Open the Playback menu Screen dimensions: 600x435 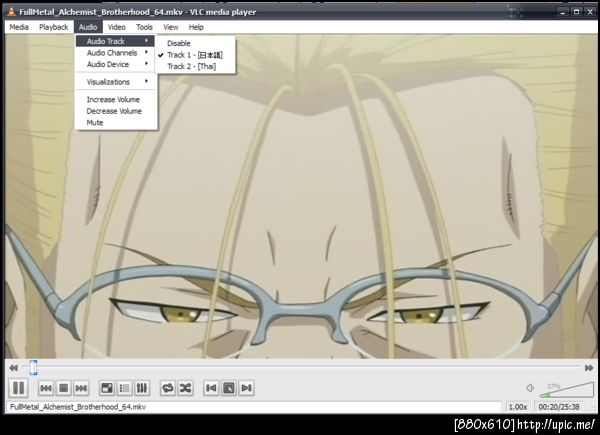(54, 27)
